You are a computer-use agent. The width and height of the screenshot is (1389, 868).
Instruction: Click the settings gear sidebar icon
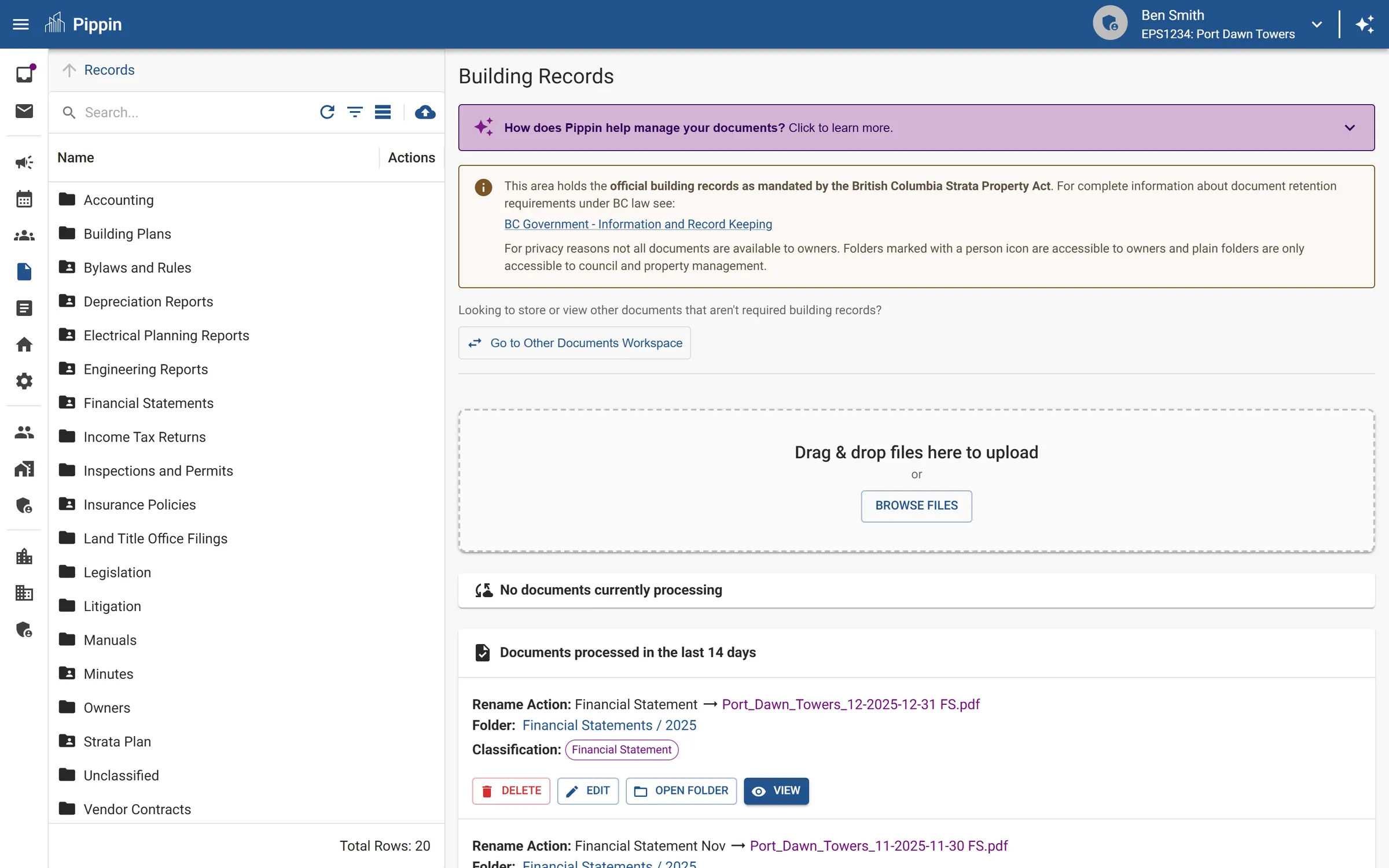pos(24,381)
